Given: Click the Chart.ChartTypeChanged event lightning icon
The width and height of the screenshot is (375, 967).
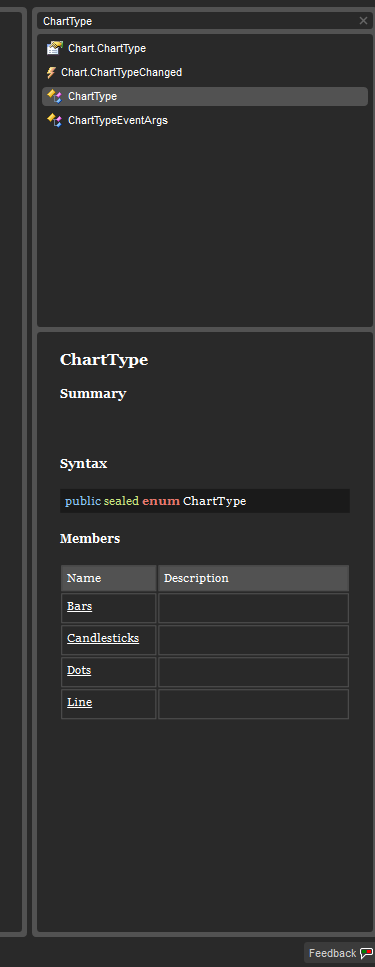Looking at the screenshot, I should click(51, 73).
